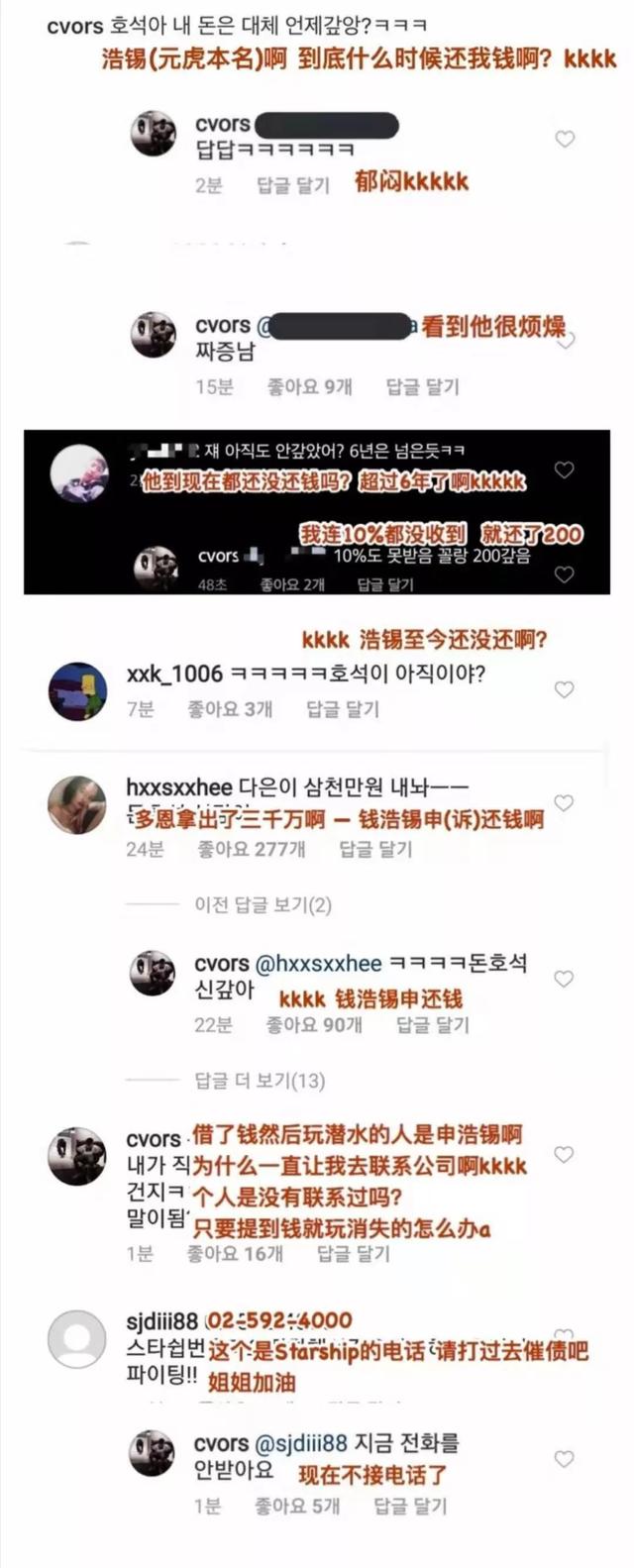Open sjdiii88's default gray avatar

tap(77, 1339)
